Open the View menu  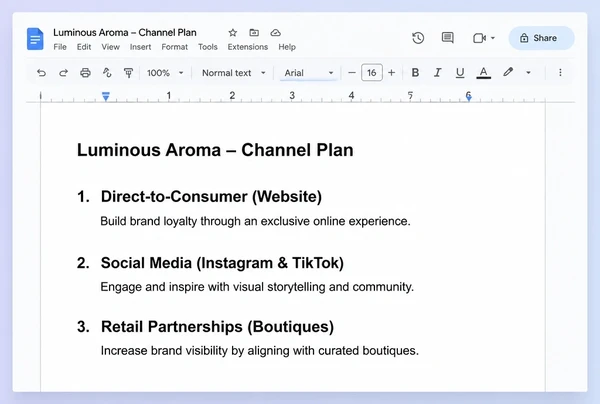point(111,47)
